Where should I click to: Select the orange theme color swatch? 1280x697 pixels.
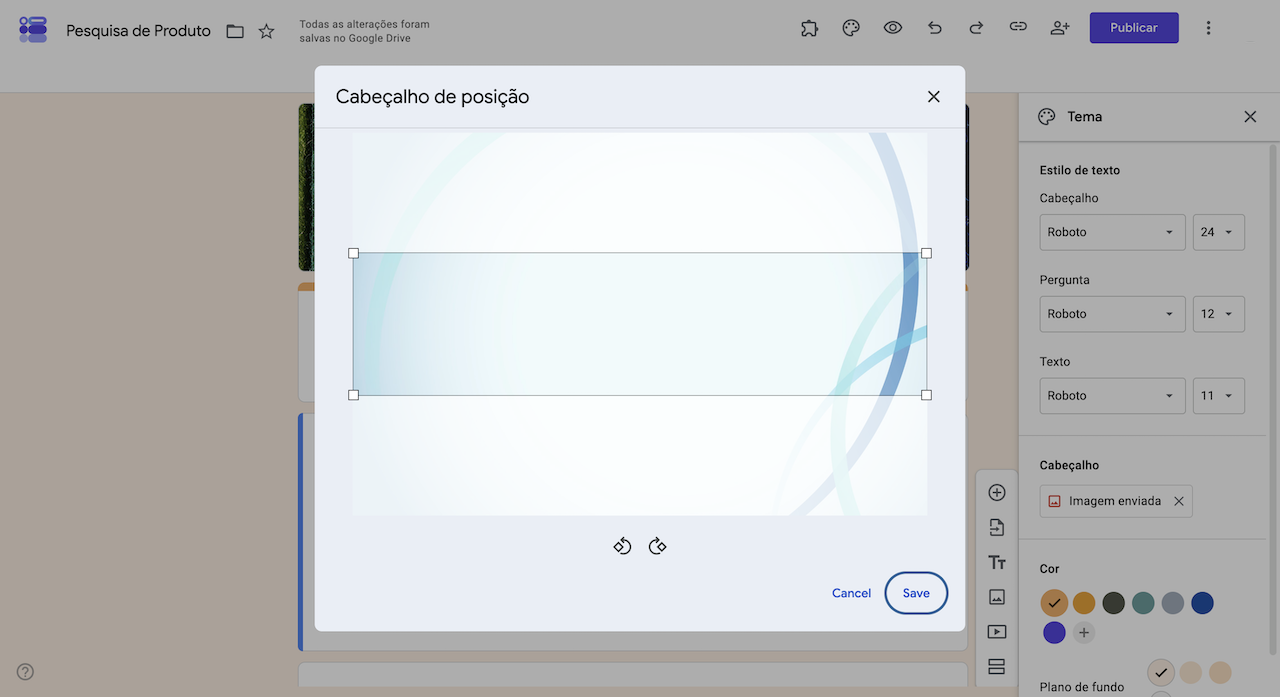pos(1084,603)
